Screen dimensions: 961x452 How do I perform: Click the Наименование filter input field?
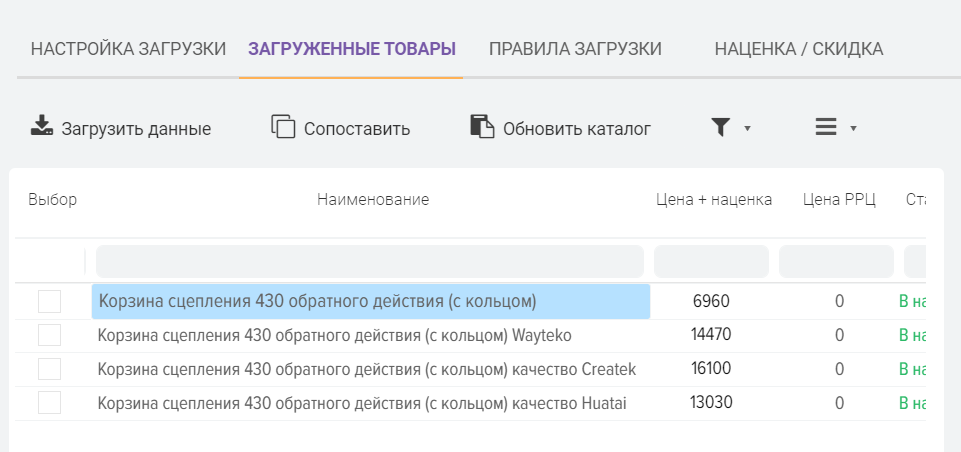(369, 262)
